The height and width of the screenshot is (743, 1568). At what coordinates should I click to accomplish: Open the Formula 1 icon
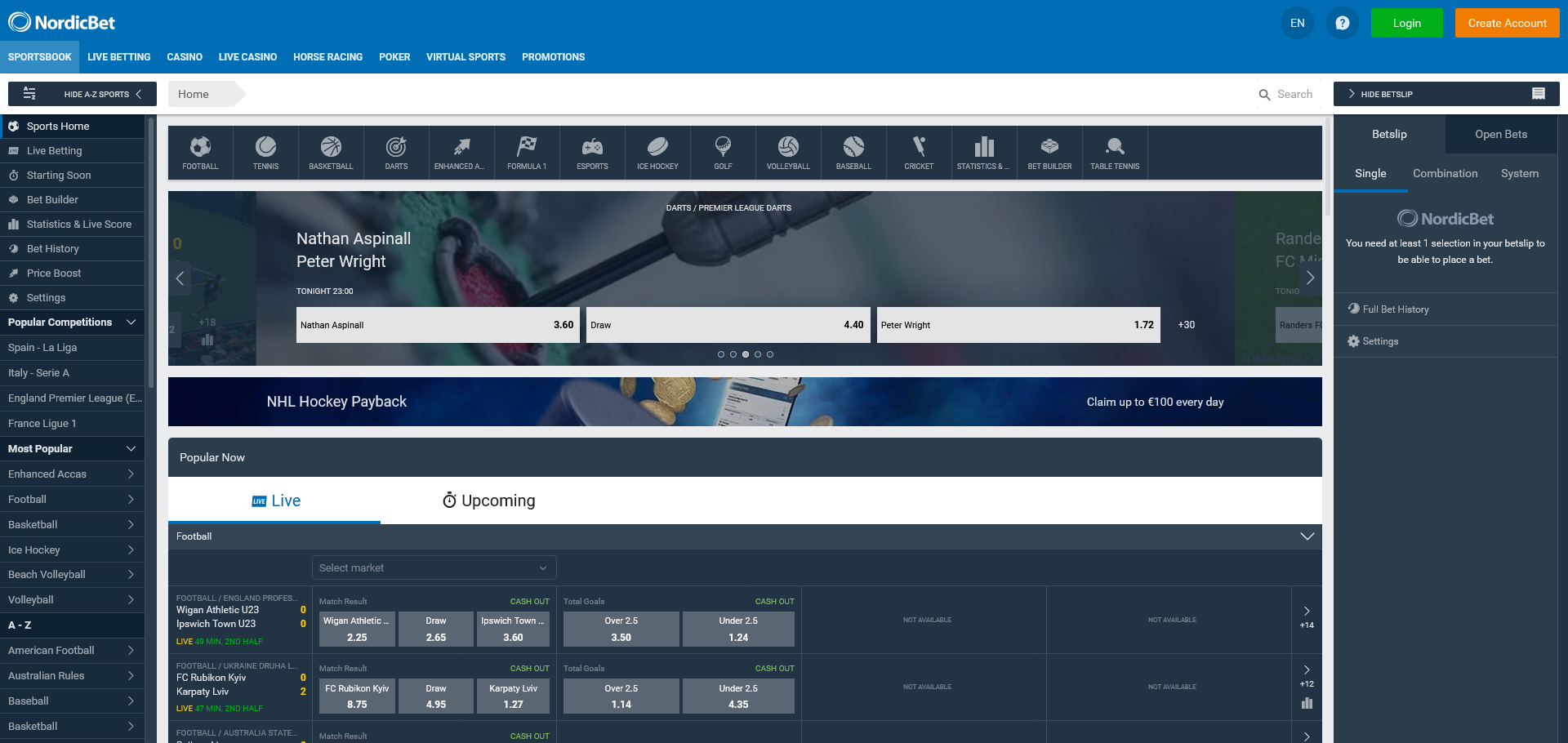pyautogui.click(x=527, y=153)
